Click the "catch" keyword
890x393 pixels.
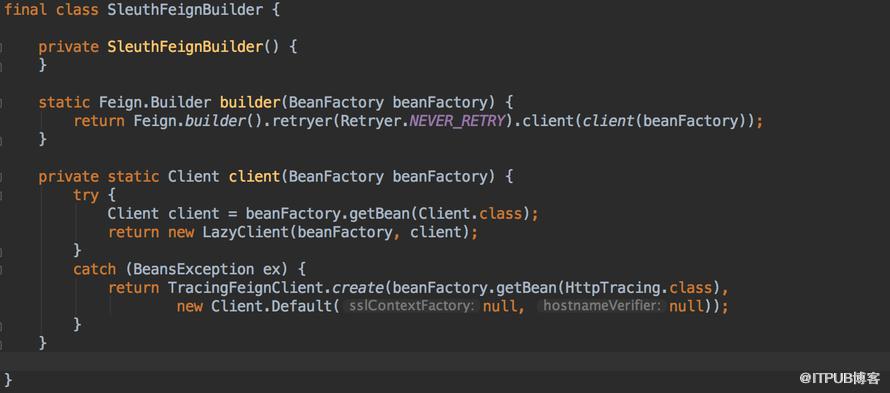click(x=94, y=269)
